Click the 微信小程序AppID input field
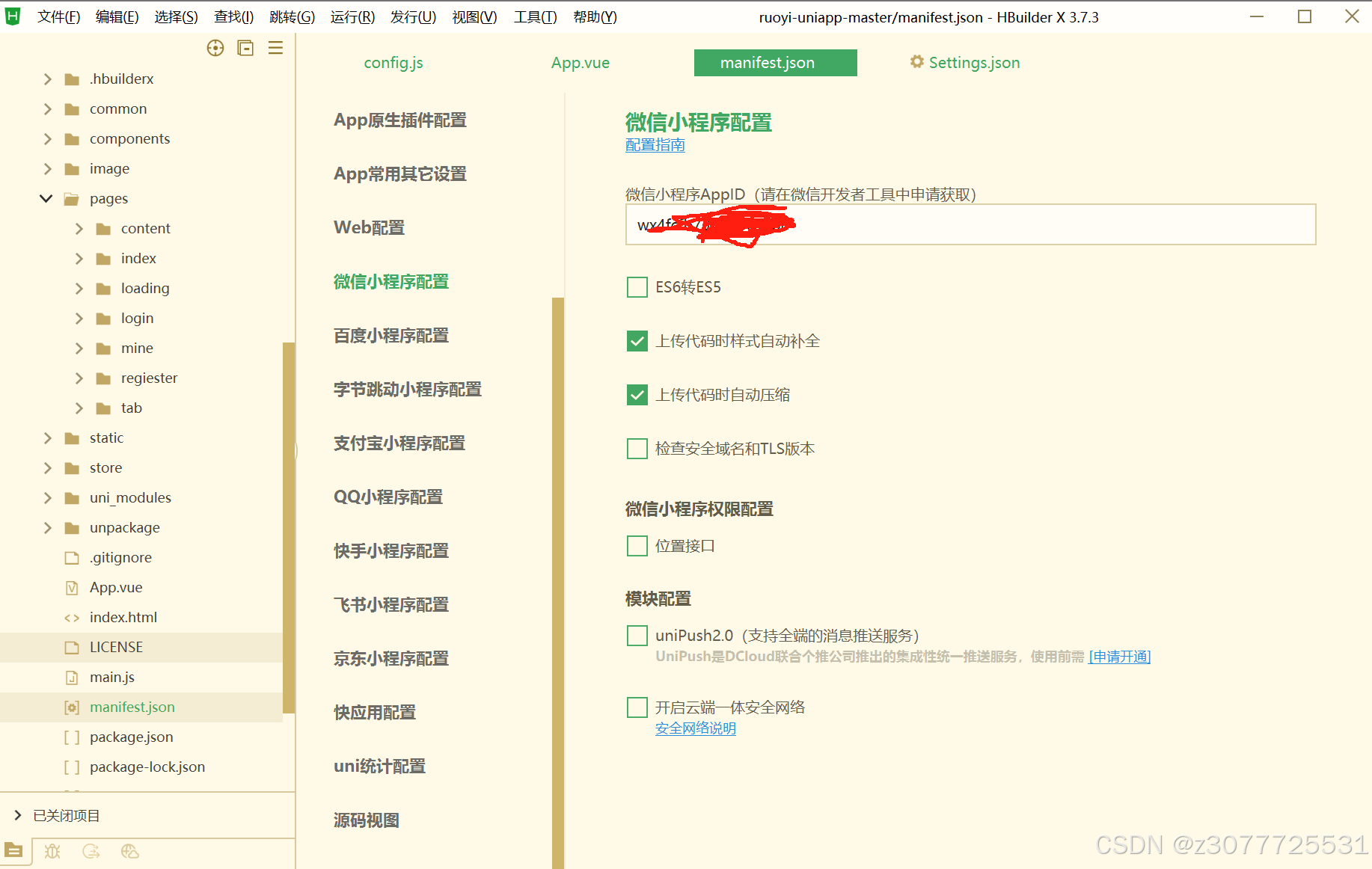1372x869 pixels. click(970, 224)
